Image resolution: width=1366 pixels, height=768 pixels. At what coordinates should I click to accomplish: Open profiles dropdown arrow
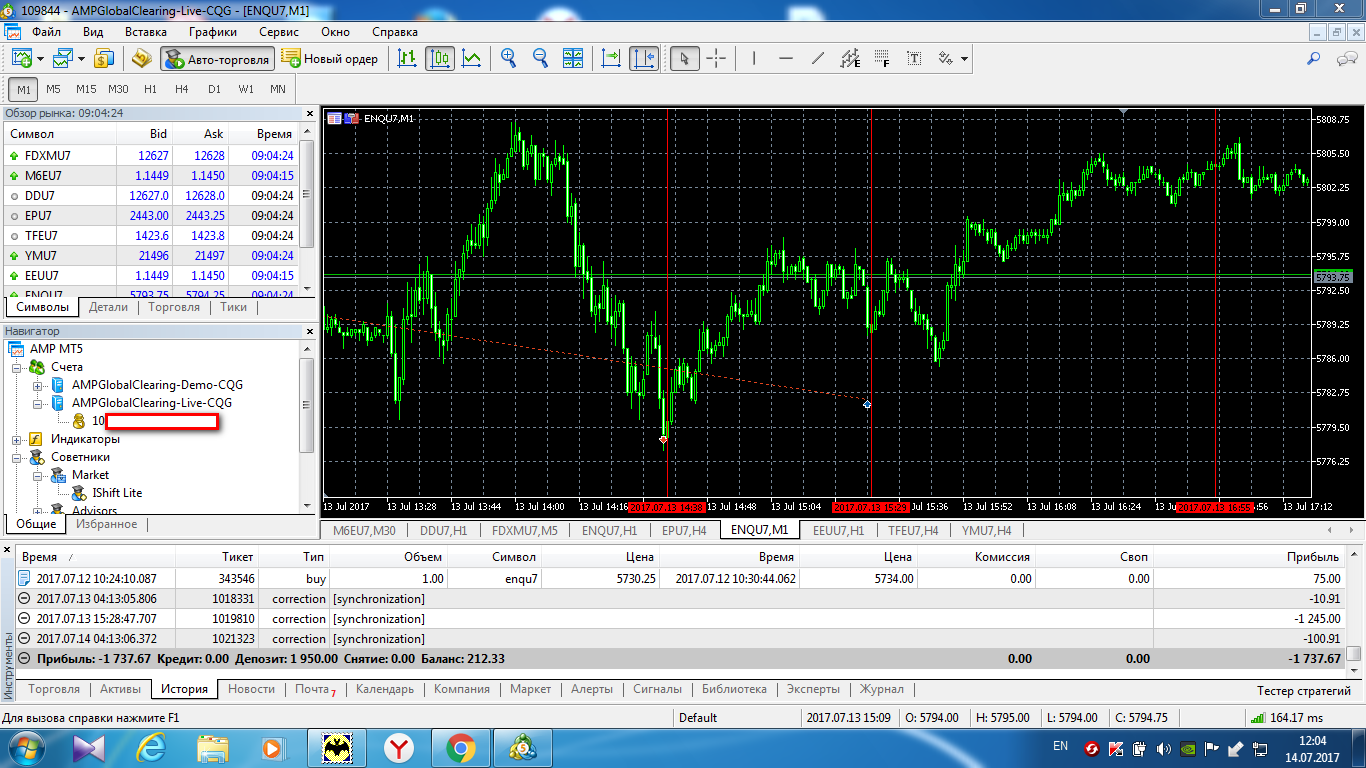click(81, 59)
